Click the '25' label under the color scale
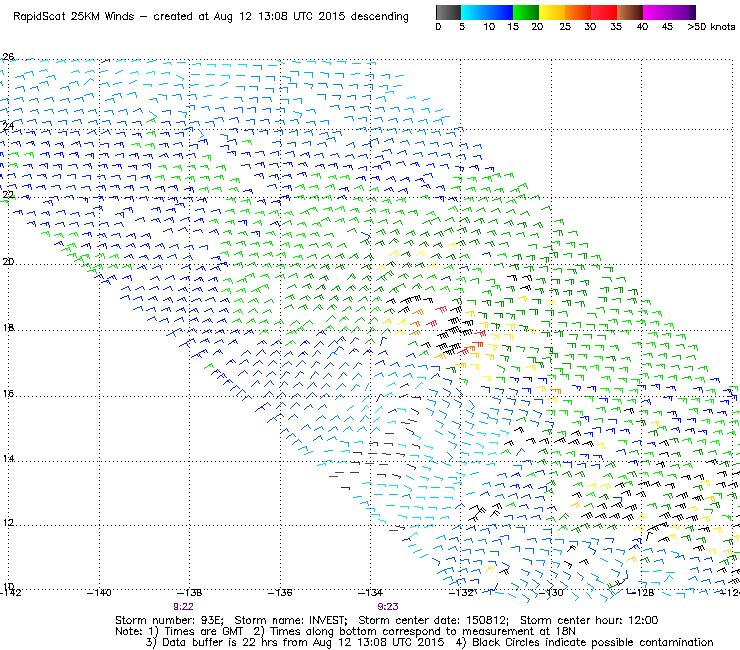Viewport: 740px width, 650px height. pyautogui.click(x=565, y=27)
